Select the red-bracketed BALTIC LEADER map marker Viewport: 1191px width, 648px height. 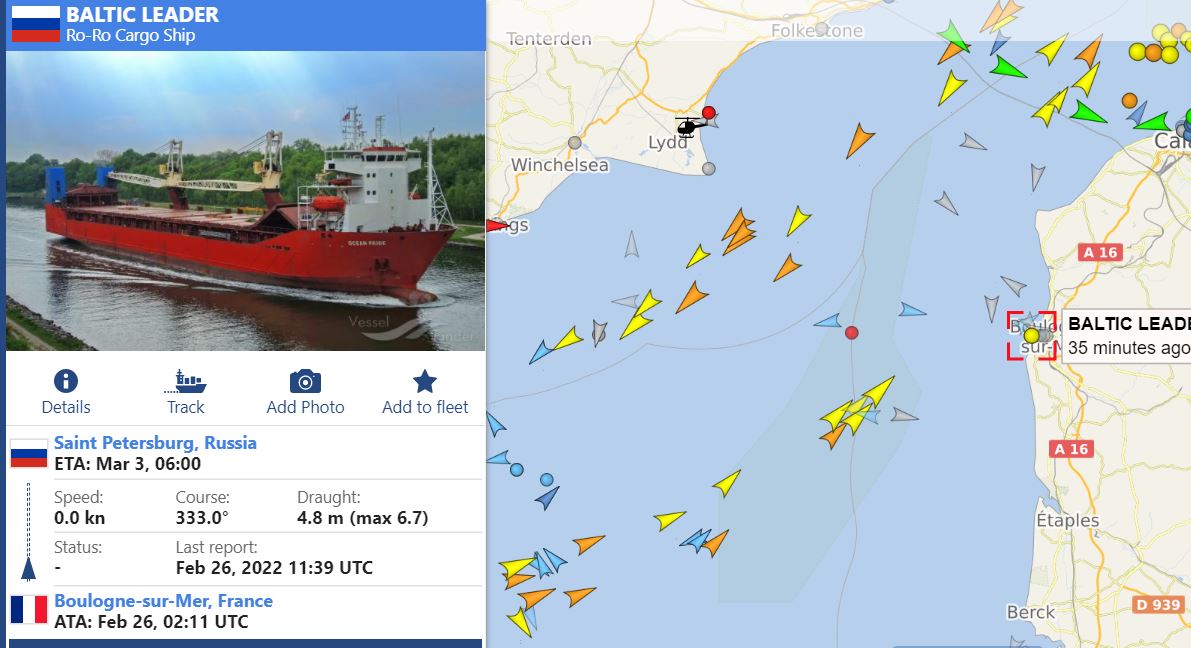[1031, 335]
